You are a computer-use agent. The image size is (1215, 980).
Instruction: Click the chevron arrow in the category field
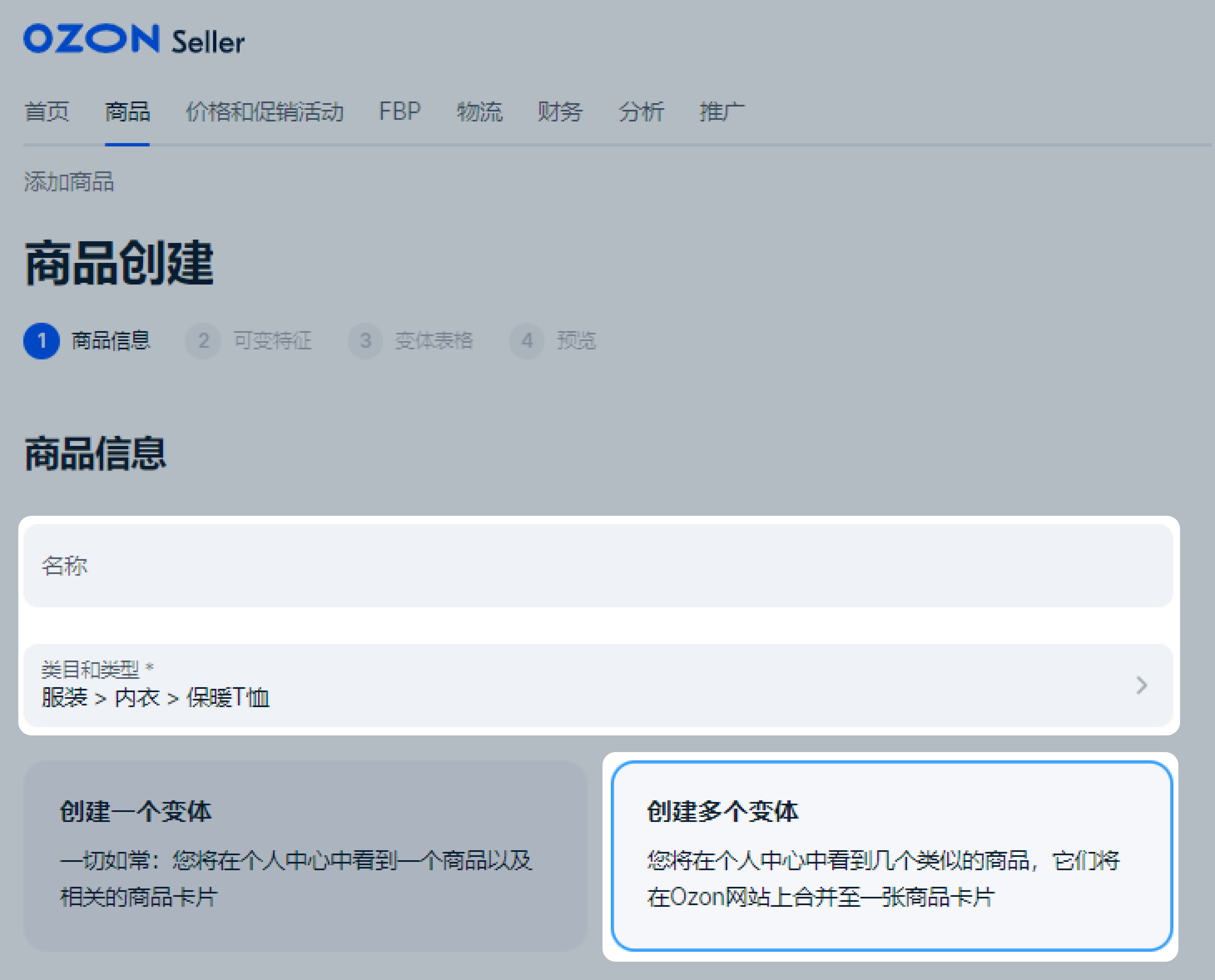click(1142, 685)
